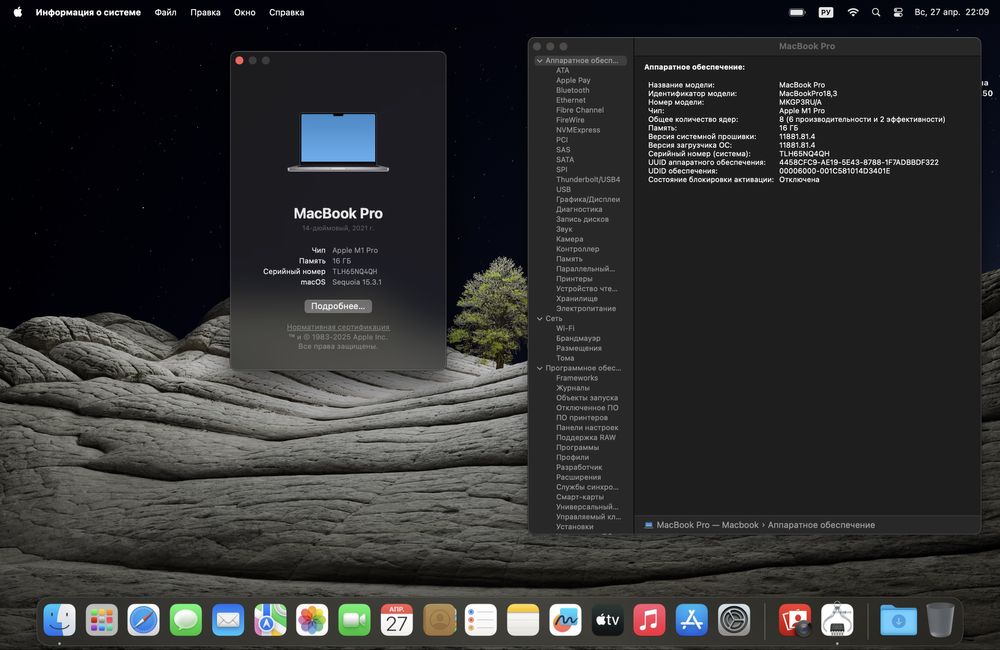Select Программы in the software list
1000x650 pixels.
[577, 447]
